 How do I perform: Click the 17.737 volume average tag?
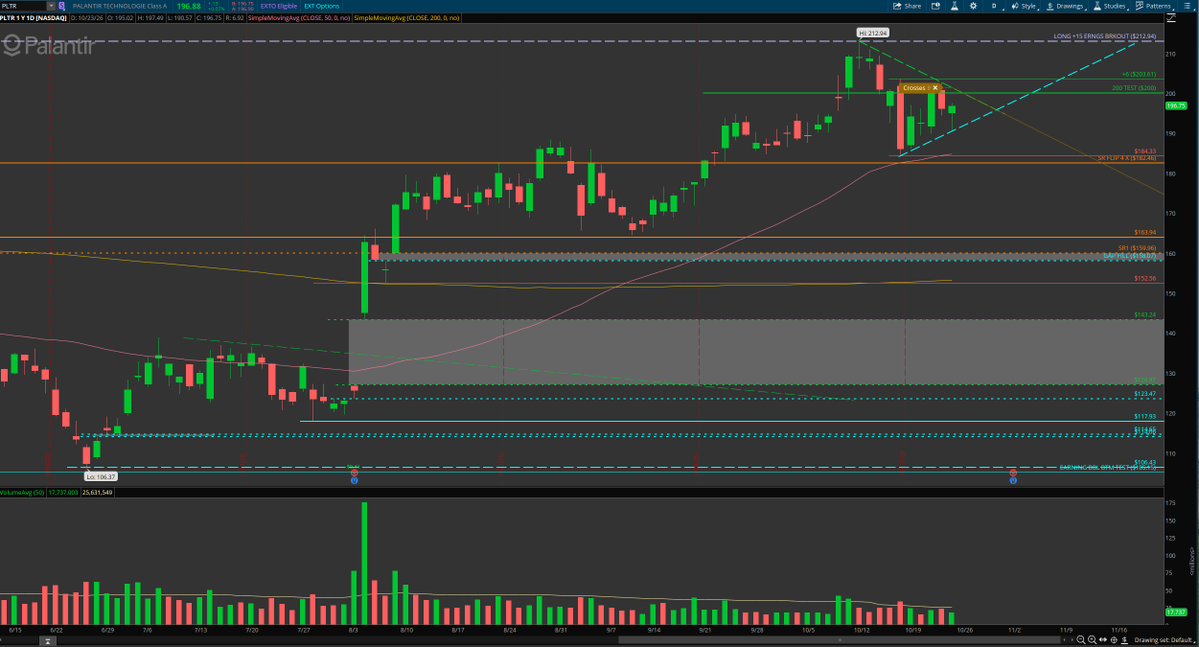click(x=1176, y=612)
